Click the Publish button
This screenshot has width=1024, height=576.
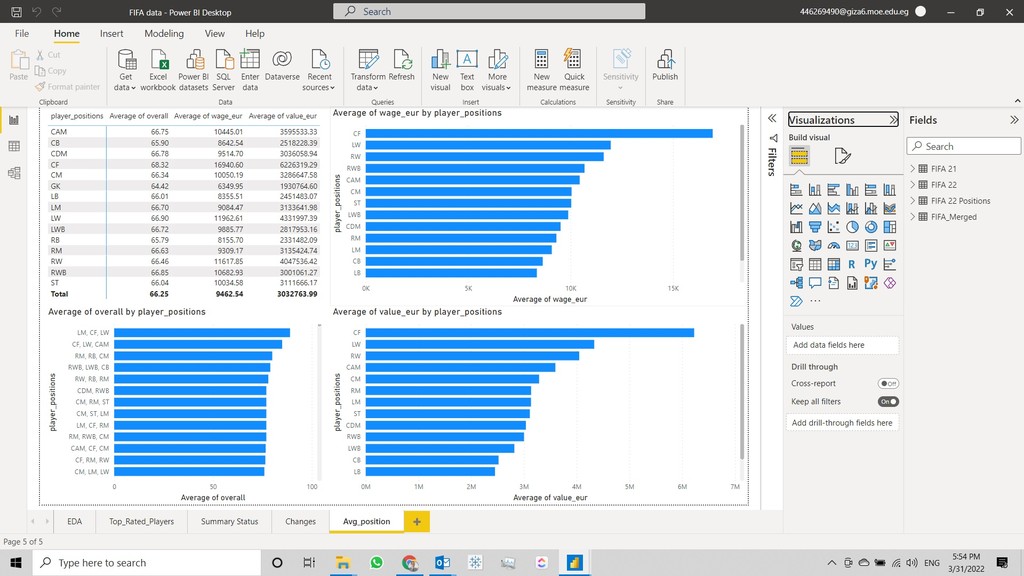pos(665,65)
